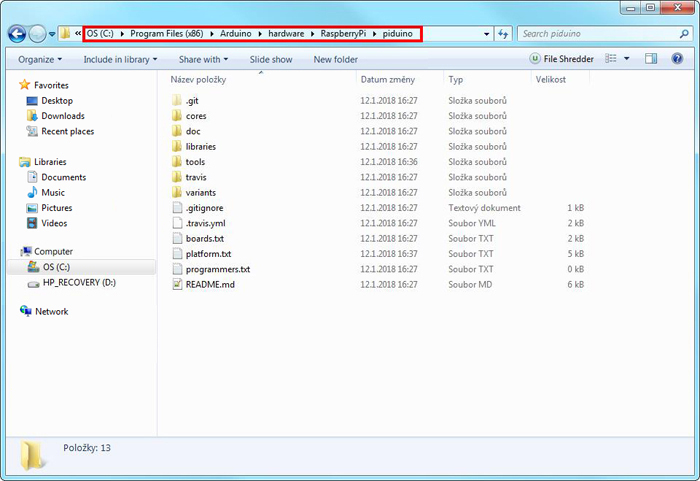
Task: Open the view options dropdown arrow
Action: coord(627,59)
